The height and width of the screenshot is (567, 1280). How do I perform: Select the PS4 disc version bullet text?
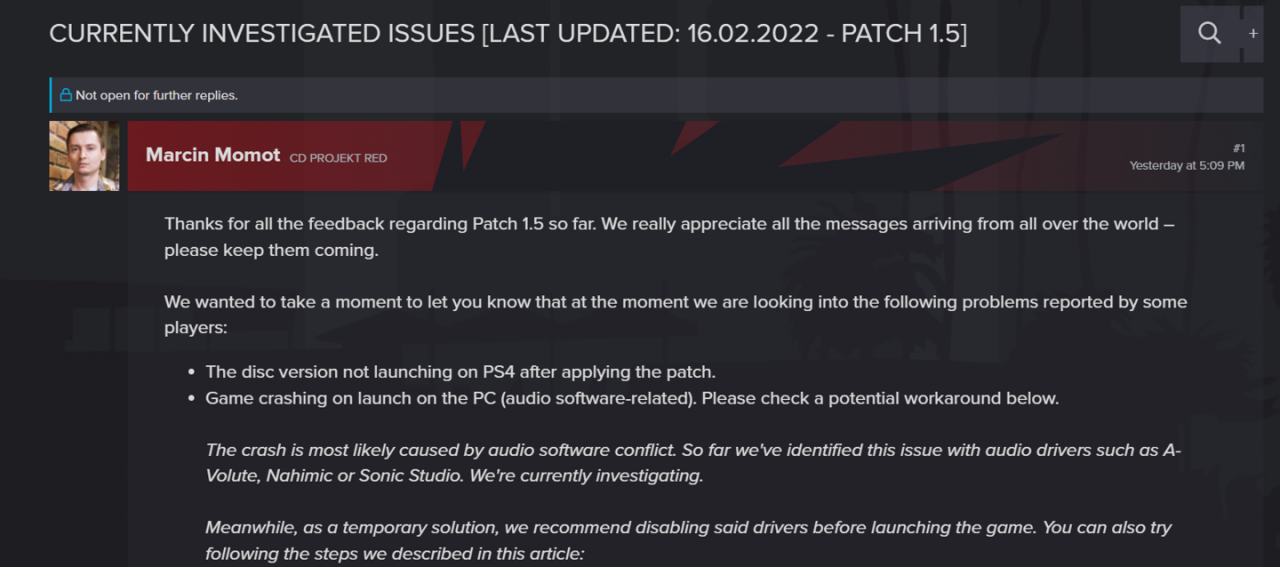[x=460, y=372]
